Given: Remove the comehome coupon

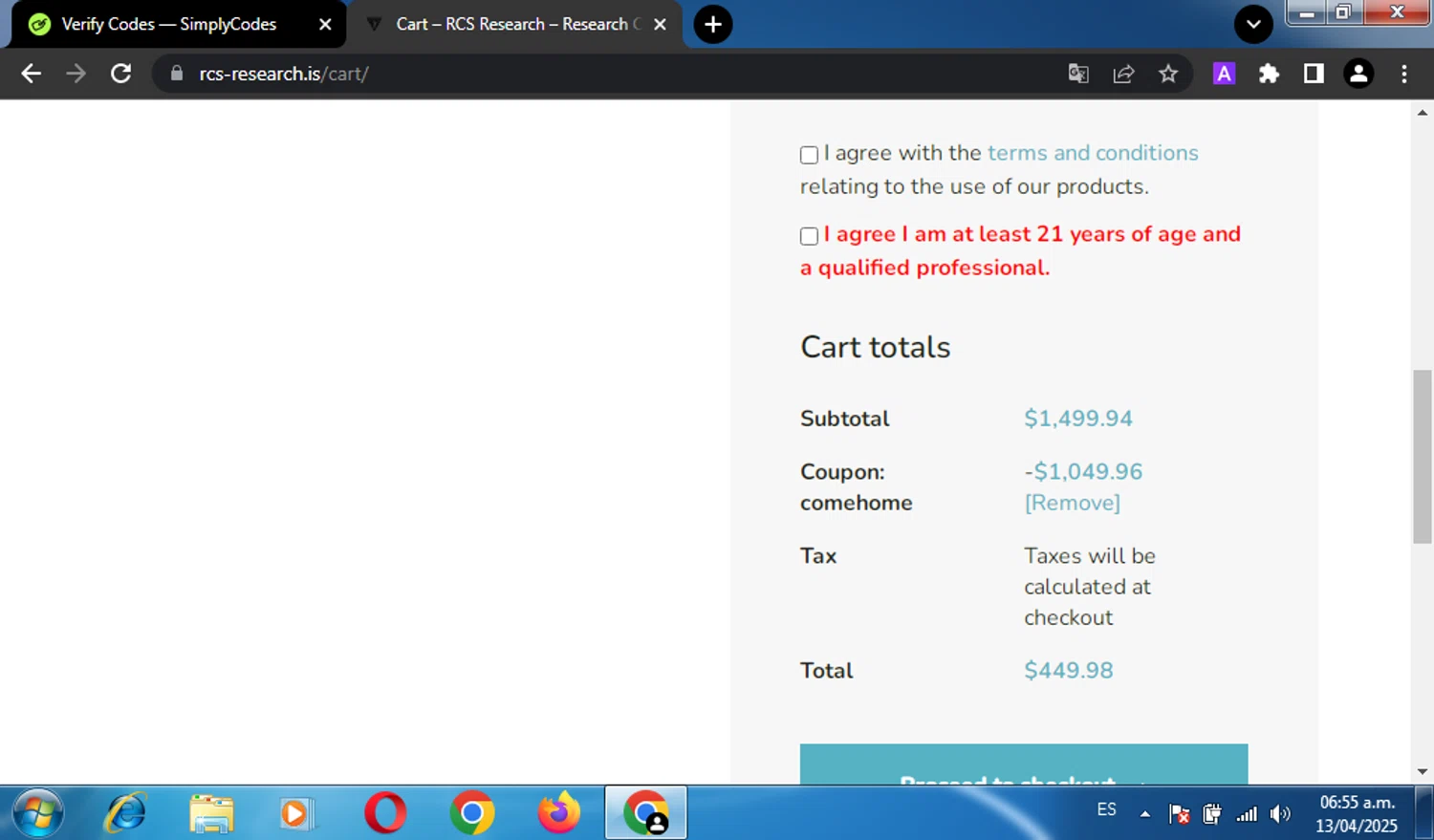Looking at the screenshot, I should (1073, 503).
